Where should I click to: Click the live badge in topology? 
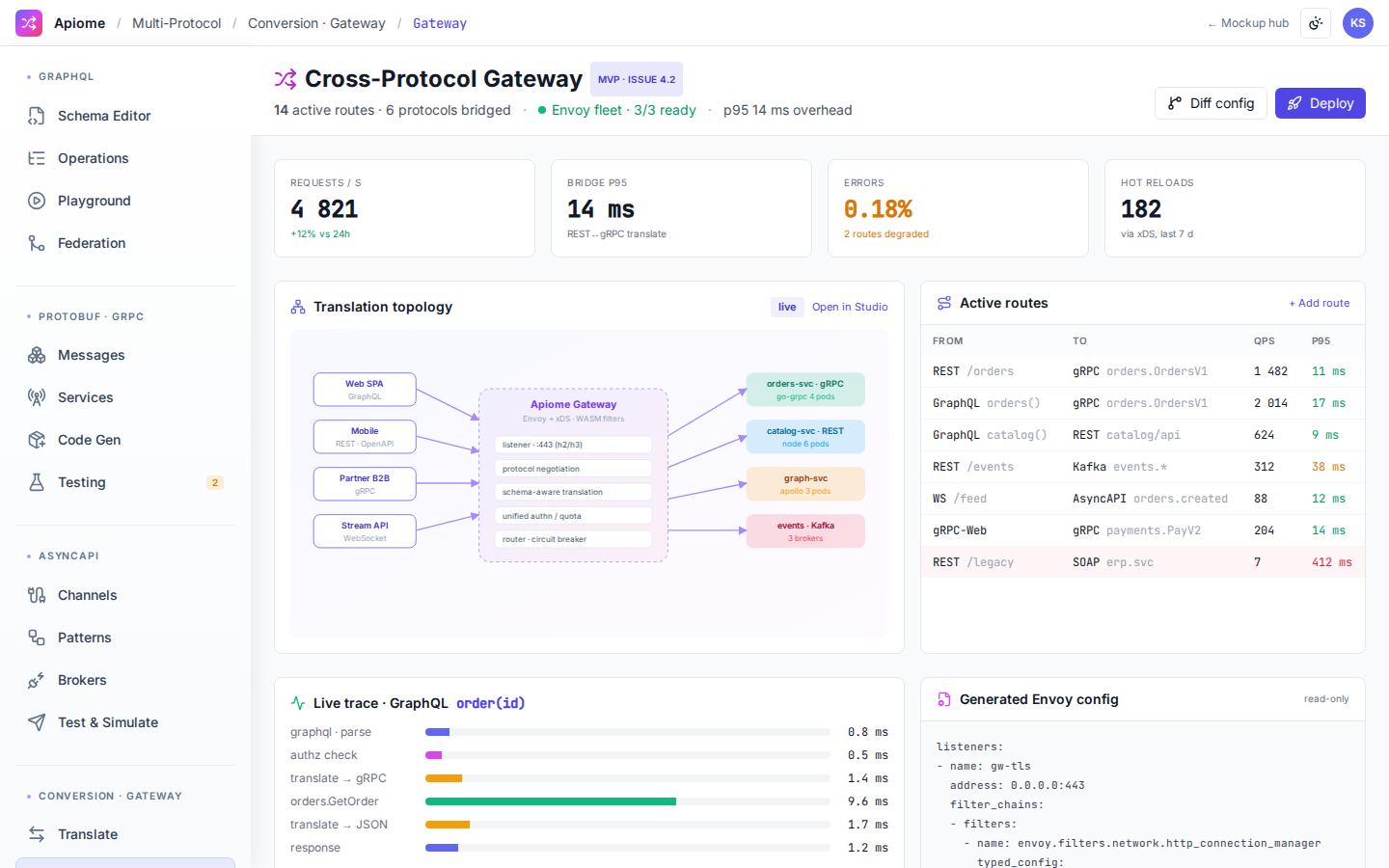787,307
